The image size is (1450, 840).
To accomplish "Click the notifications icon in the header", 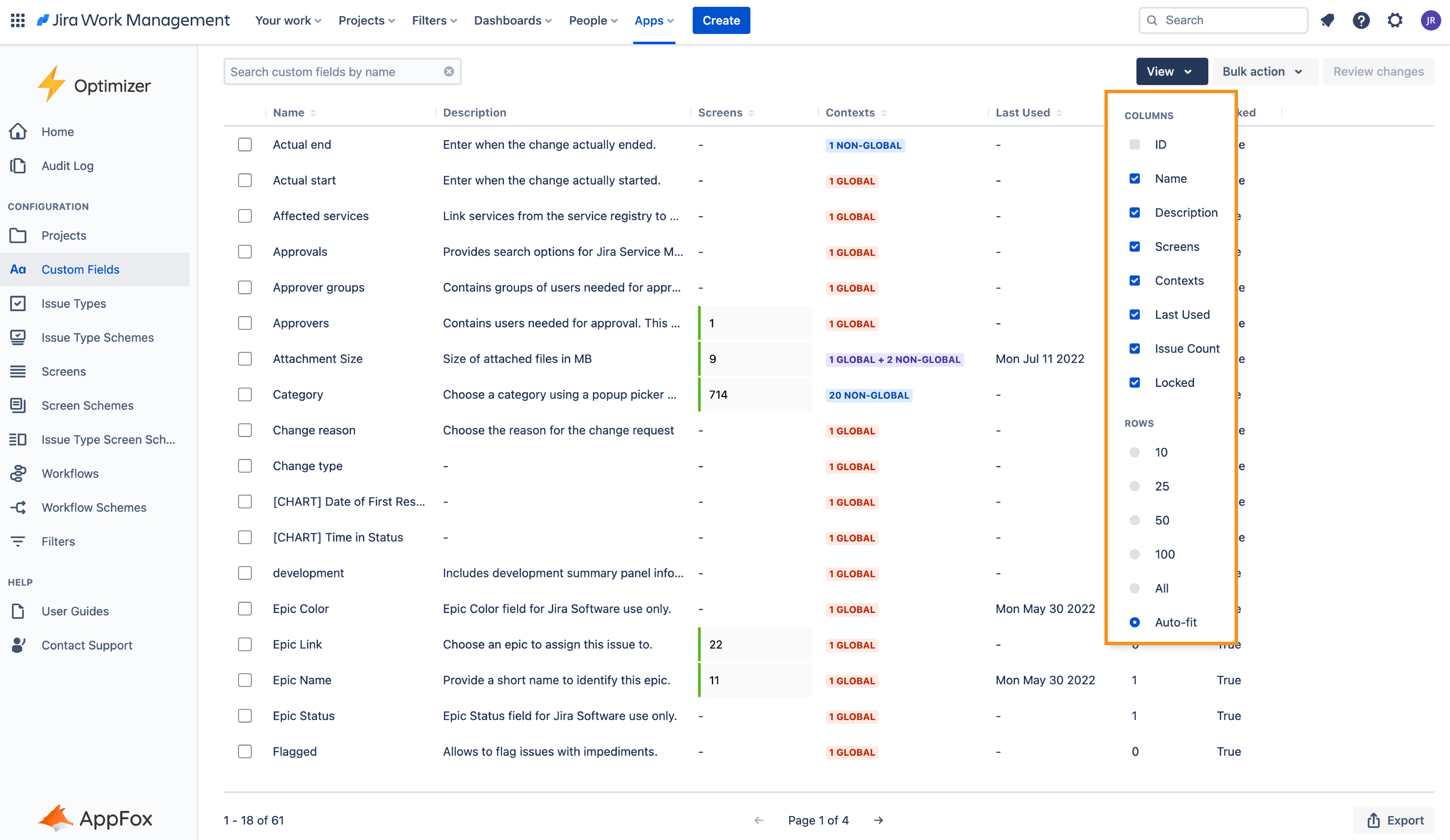I will click(1327, 20).
